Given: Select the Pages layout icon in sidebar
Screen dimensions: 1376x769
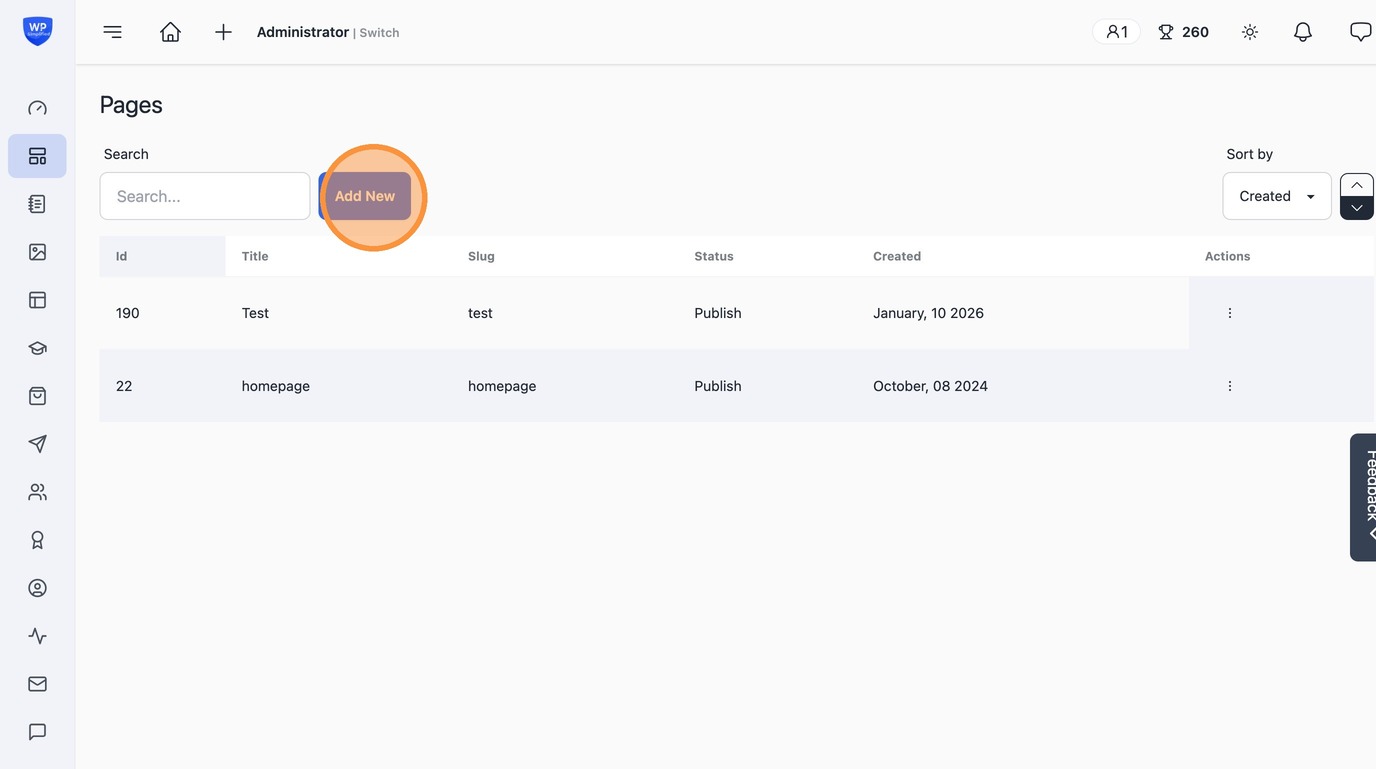Looking at the screenshot, I should coord(37,156).
